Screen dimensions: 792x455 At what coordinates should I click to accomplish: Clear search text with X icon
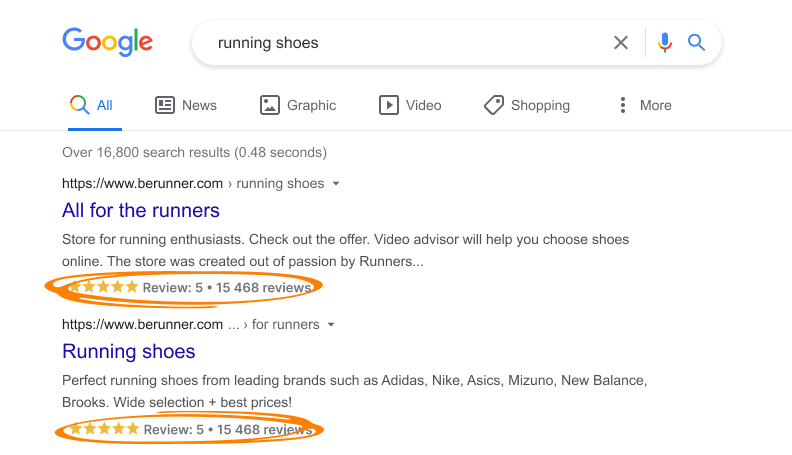pos(621,43)
